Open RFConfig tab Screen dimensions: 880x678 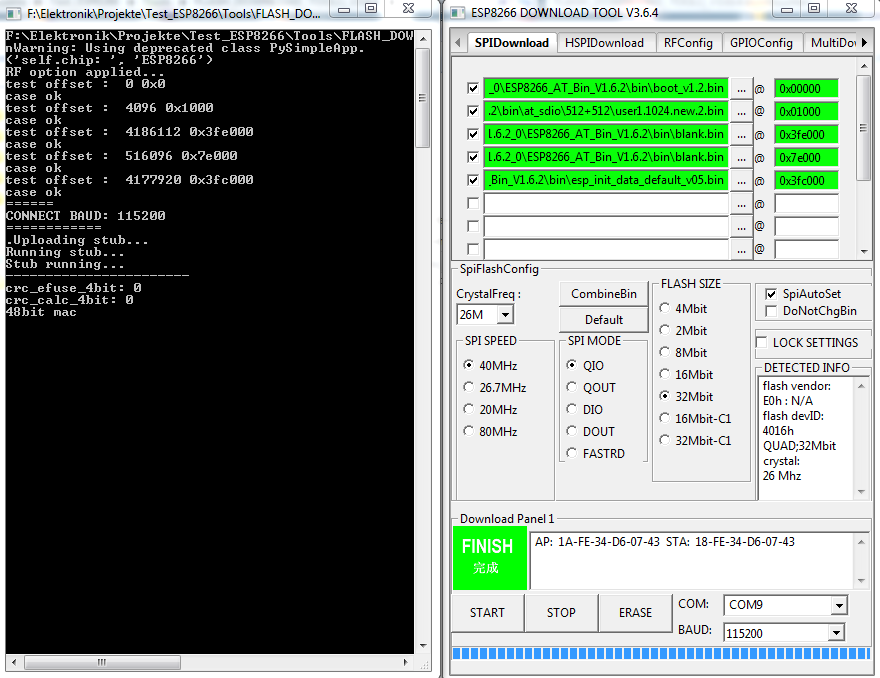coord(688,43)
